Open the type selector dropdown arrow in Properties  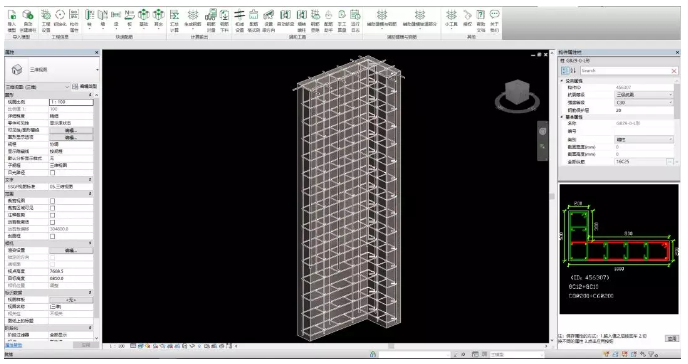(97, 70)
